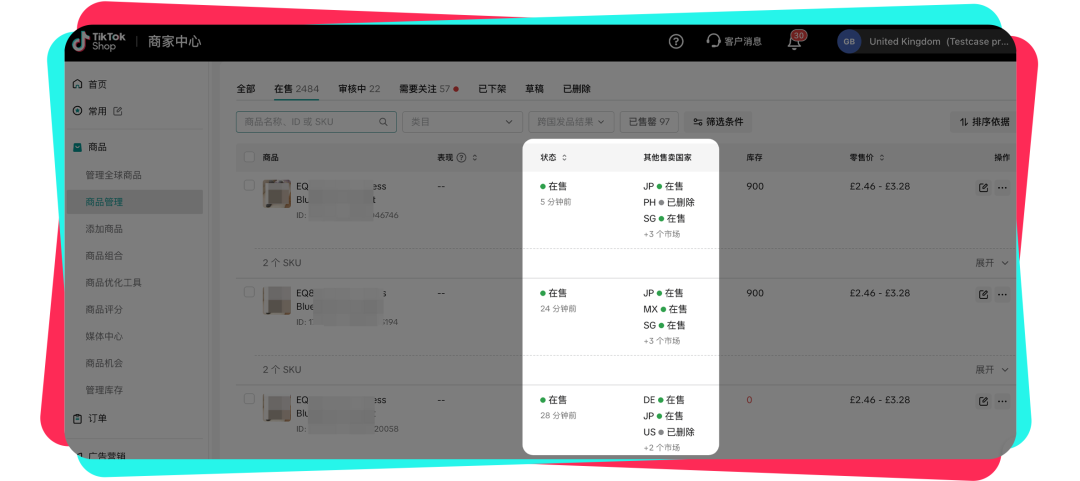Open the 类目 category dropdown
The height and width of the screenshot is (481, 1080).
click(x=462, y=122)
